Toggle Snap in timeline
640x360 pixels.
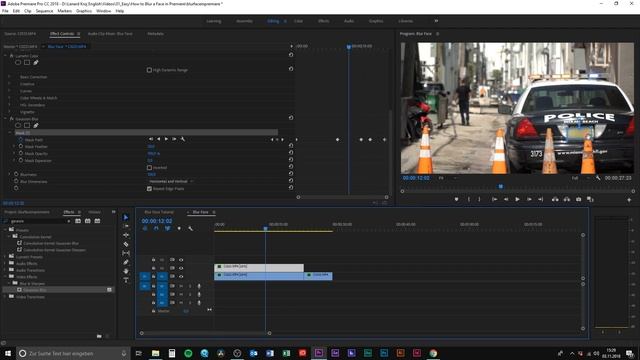click(156, 229)
